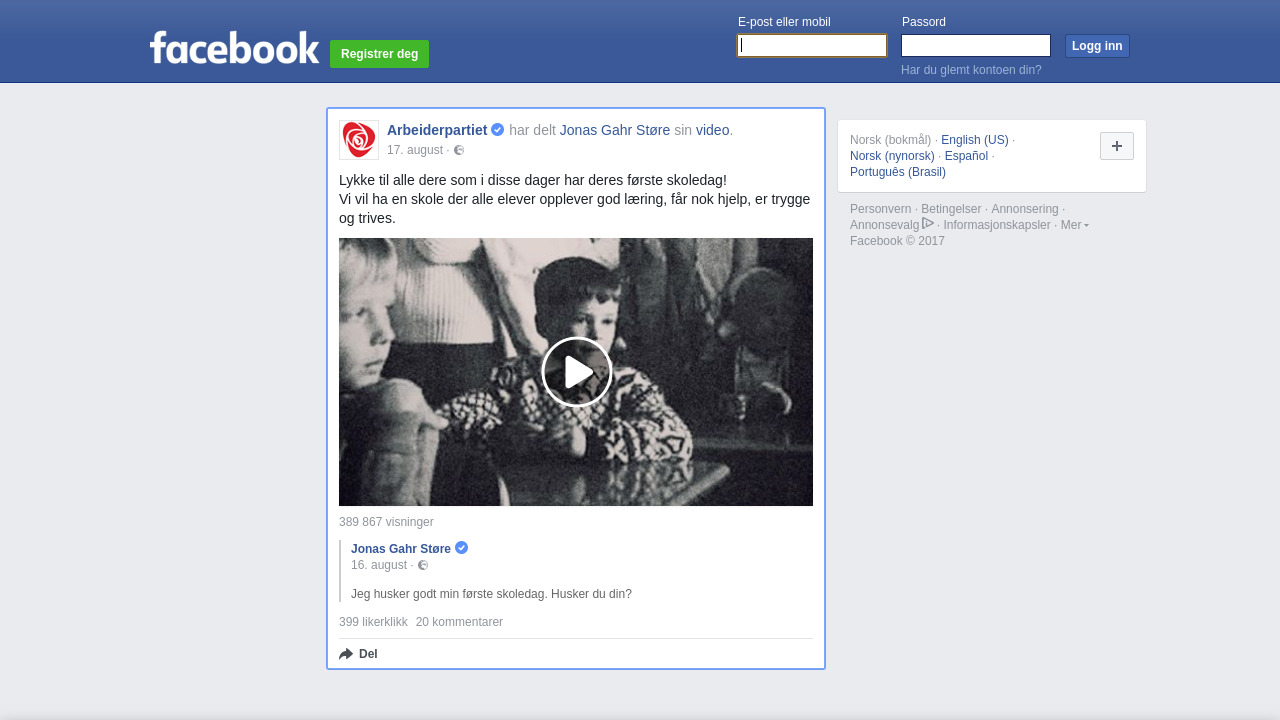Screen dimensions: 1280x720
Task: Open the Betingelser footer link
Action: (951, 209)
